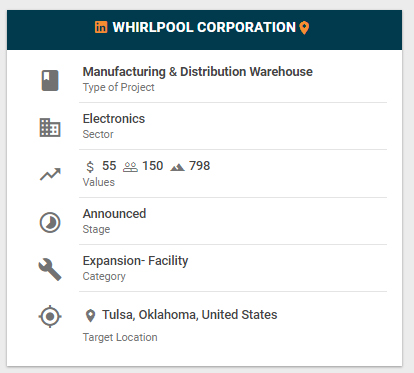The width and height of the screenshot is (414, 373).
Task: Click the wrench icon beside Category
Action: click(x=50, y=269)
